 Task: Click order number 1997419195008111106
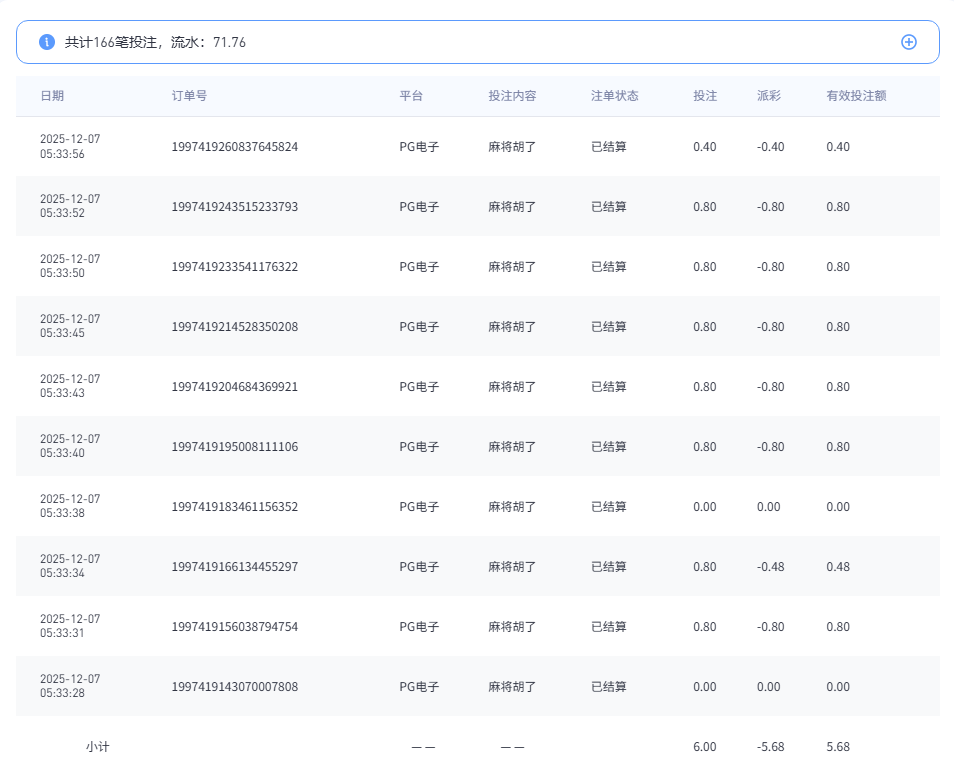[235, 447]
